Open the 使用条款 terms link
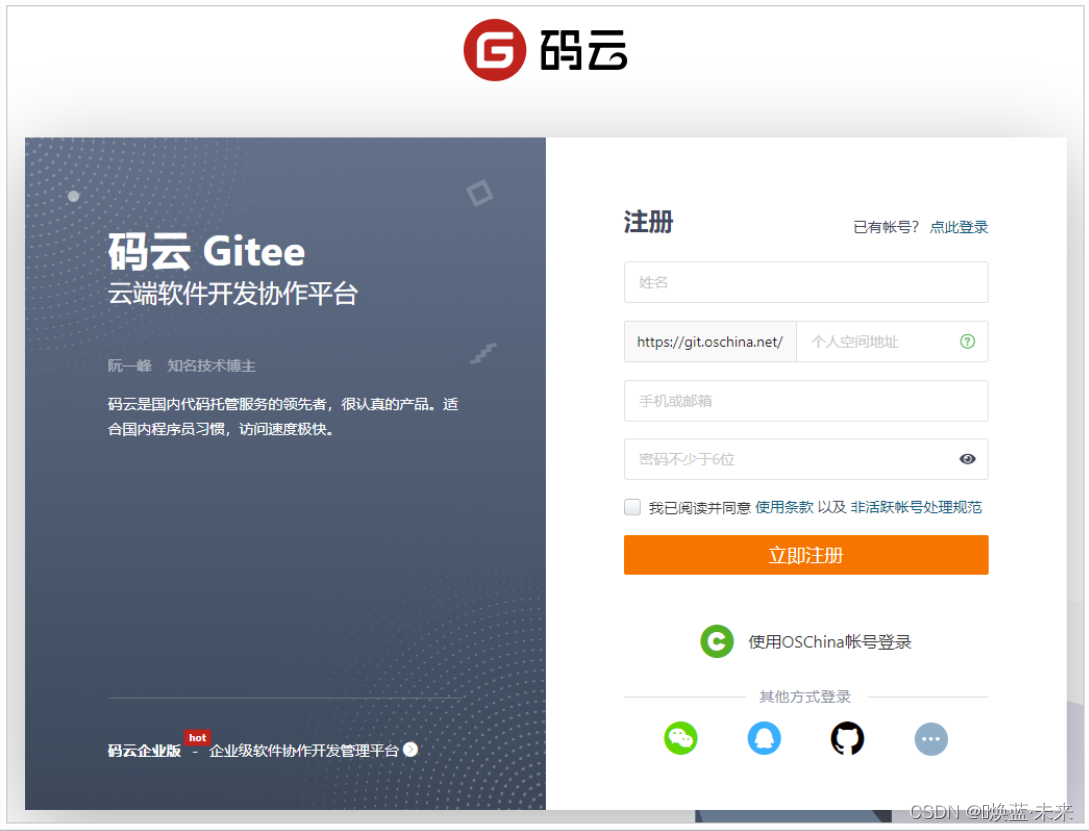 pyautogui.click(x=784, y=507)
